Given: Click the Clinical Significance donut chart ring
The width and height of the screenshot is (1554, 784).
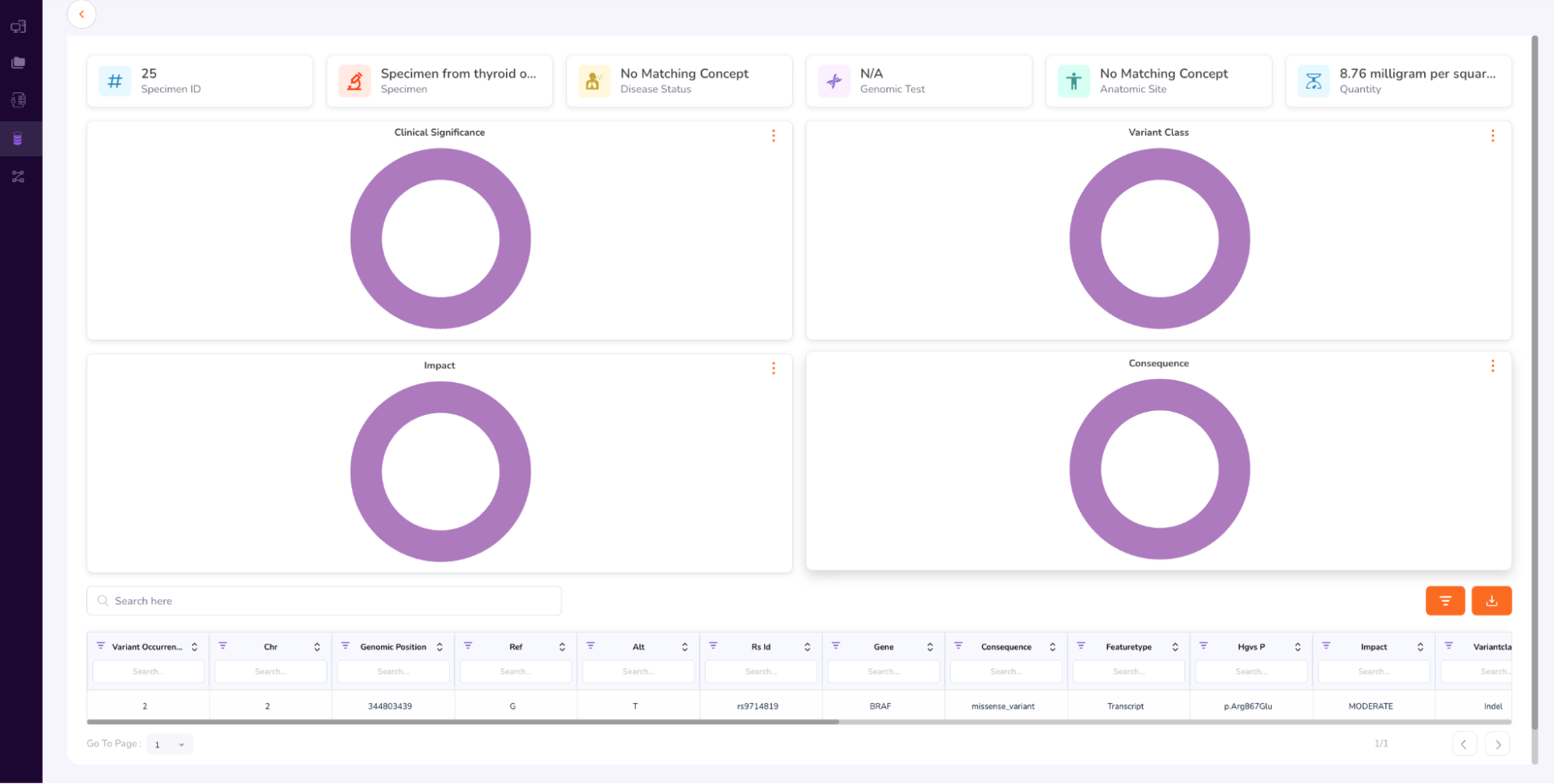Looking at the screenshot, I should coord(365,239).
